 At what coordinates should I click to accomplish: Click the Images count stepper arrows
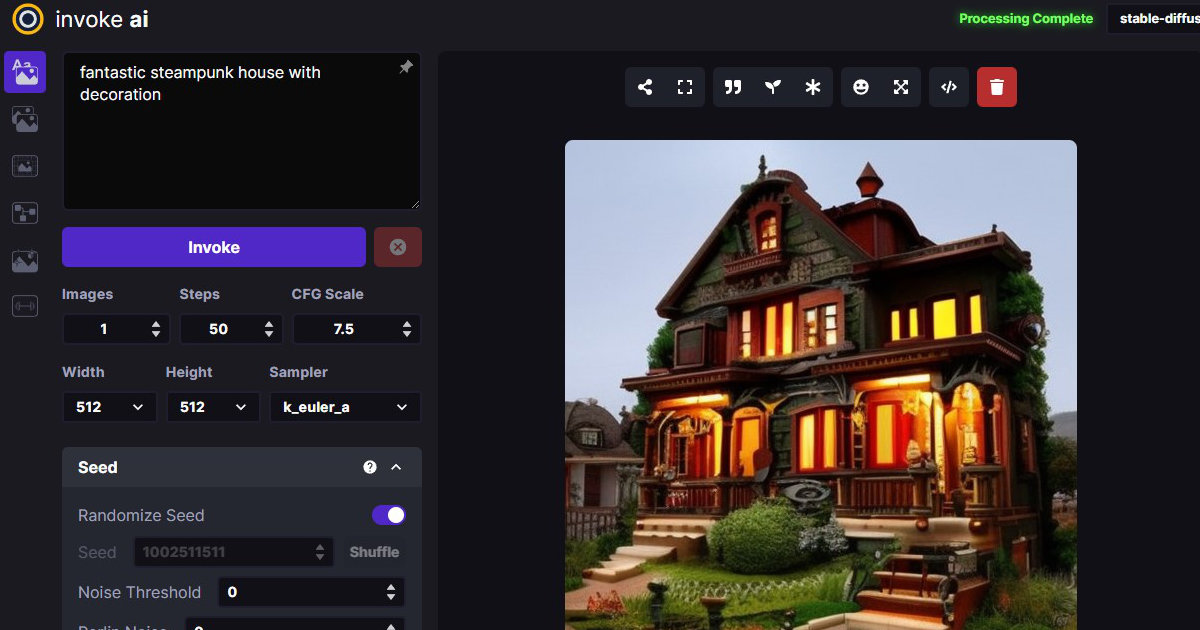pos(156,329)
